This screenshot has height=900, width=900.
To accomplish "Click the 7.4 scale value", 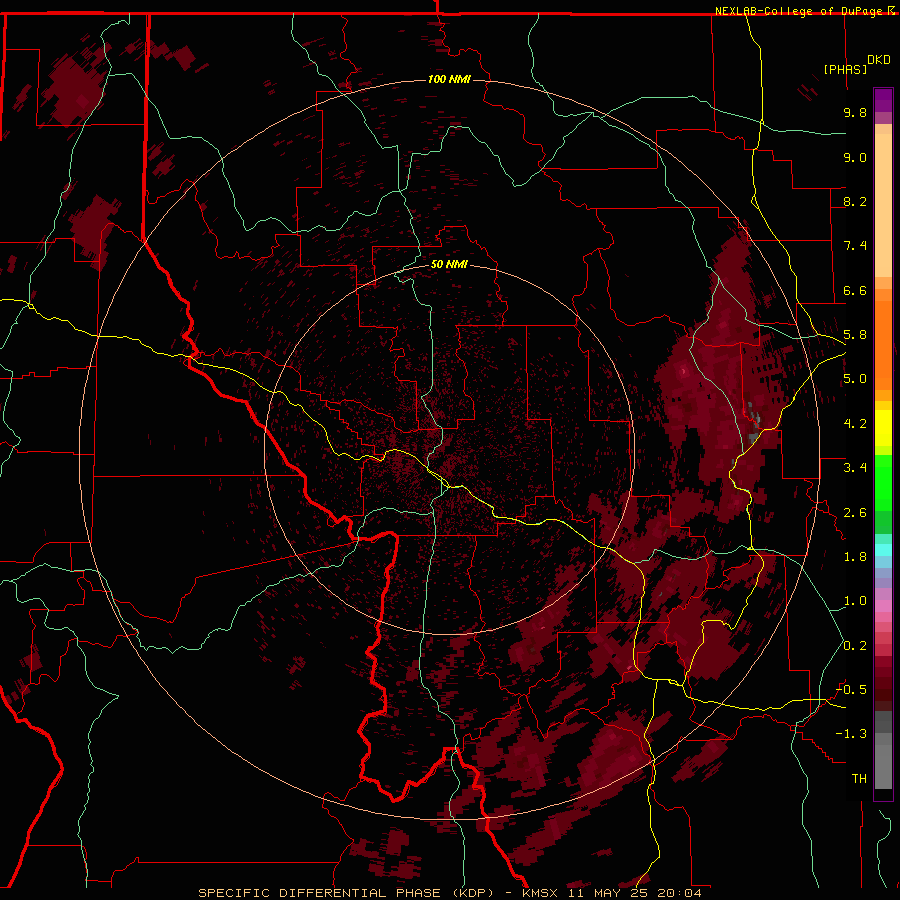I will (855, 246).
